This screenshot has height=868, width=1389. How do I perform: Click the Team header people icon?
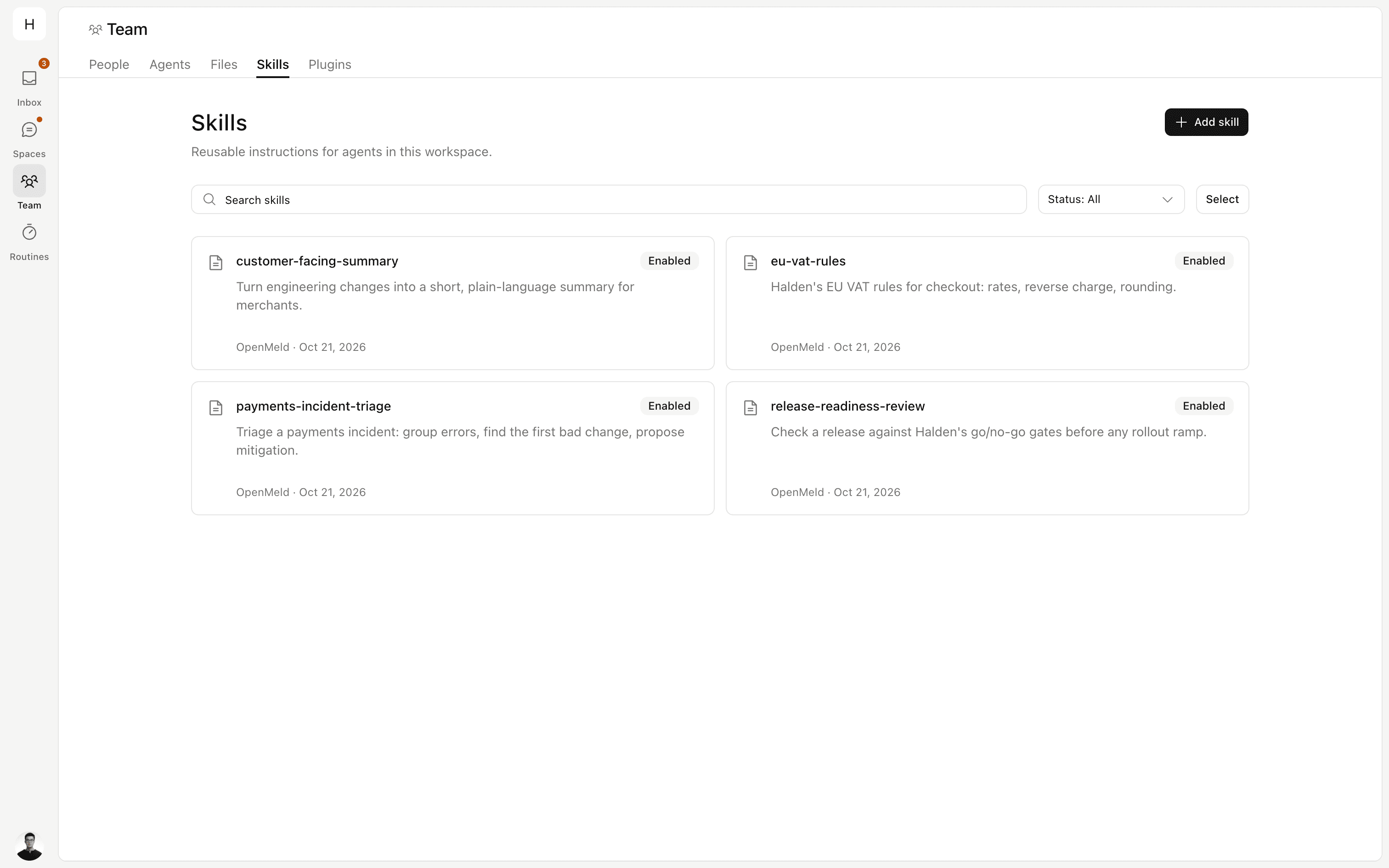point(95,29)
